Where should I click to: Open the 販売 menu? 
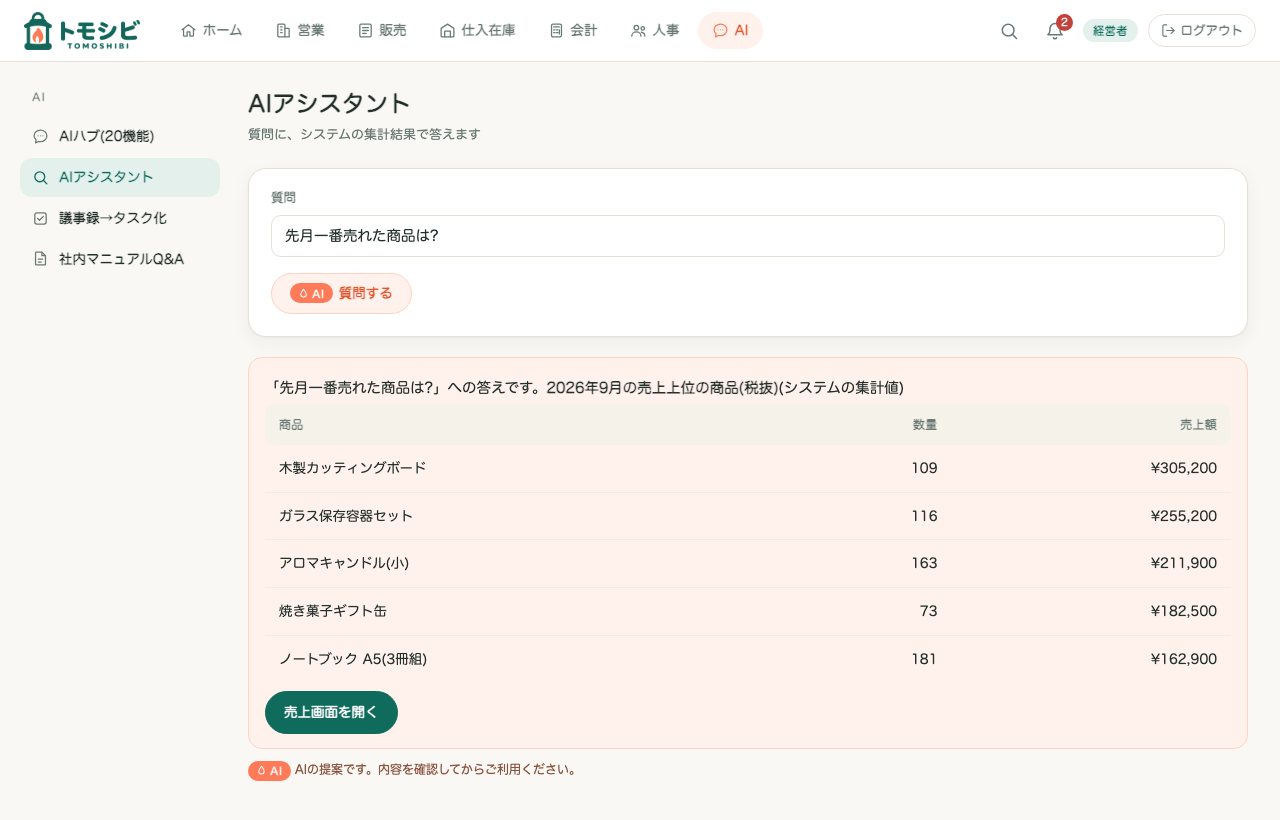pos(382,31)
